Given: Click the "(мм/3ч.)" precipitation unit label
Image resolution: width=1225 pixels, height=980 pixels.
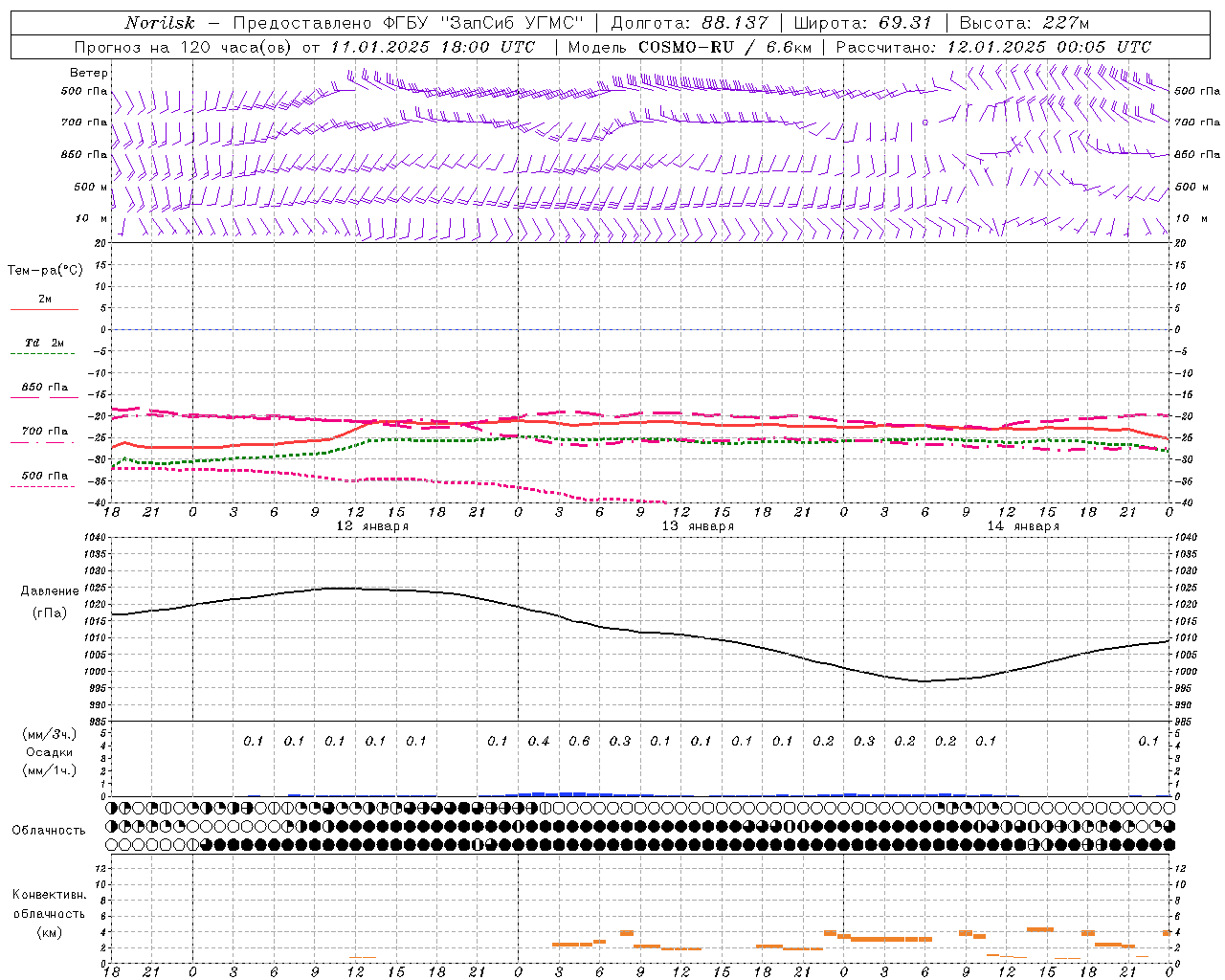Looking at the screenshot, I should [50, 734].
